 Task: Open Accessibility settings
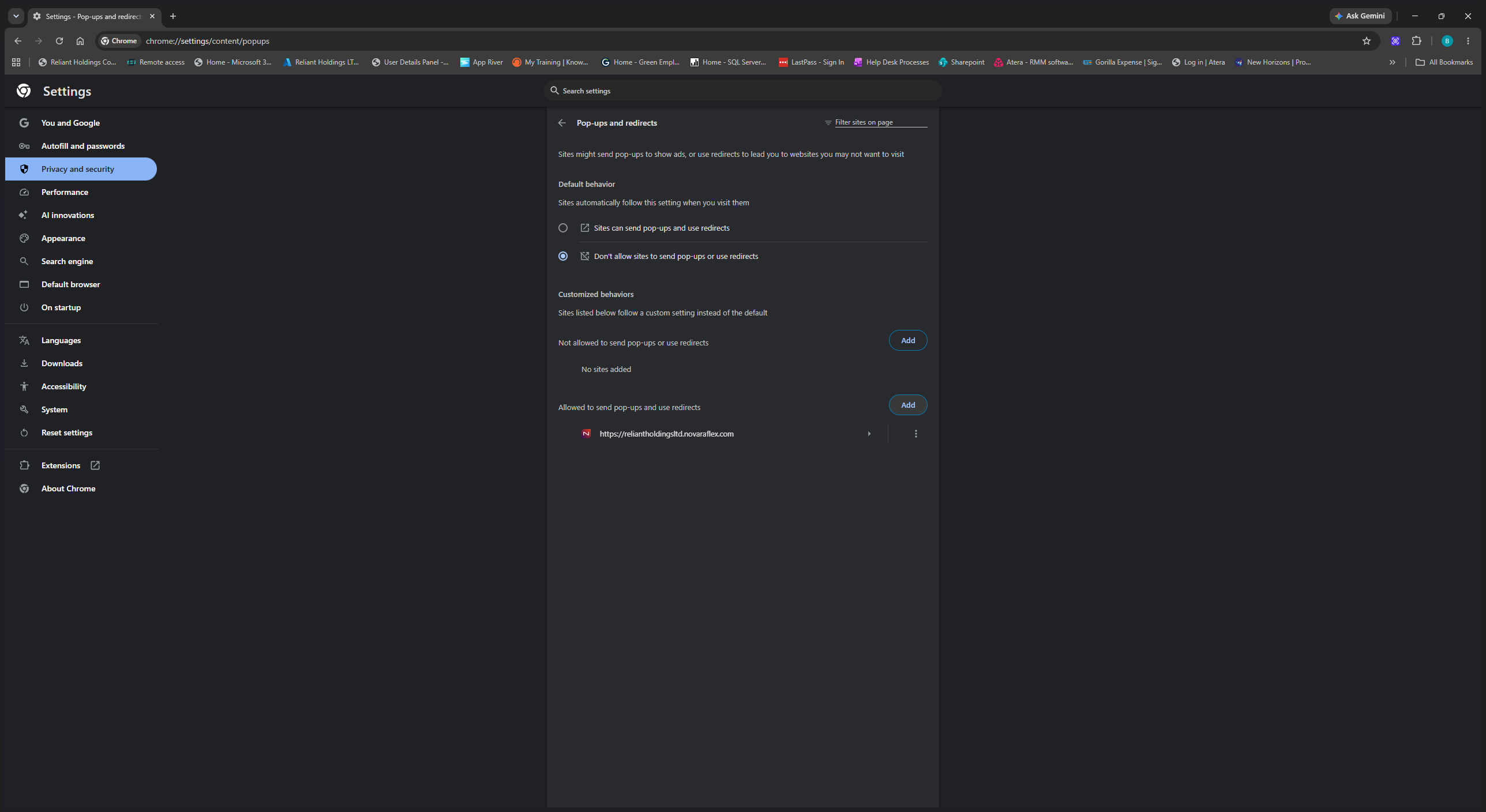pyautogui.click(x=81, y=386)
